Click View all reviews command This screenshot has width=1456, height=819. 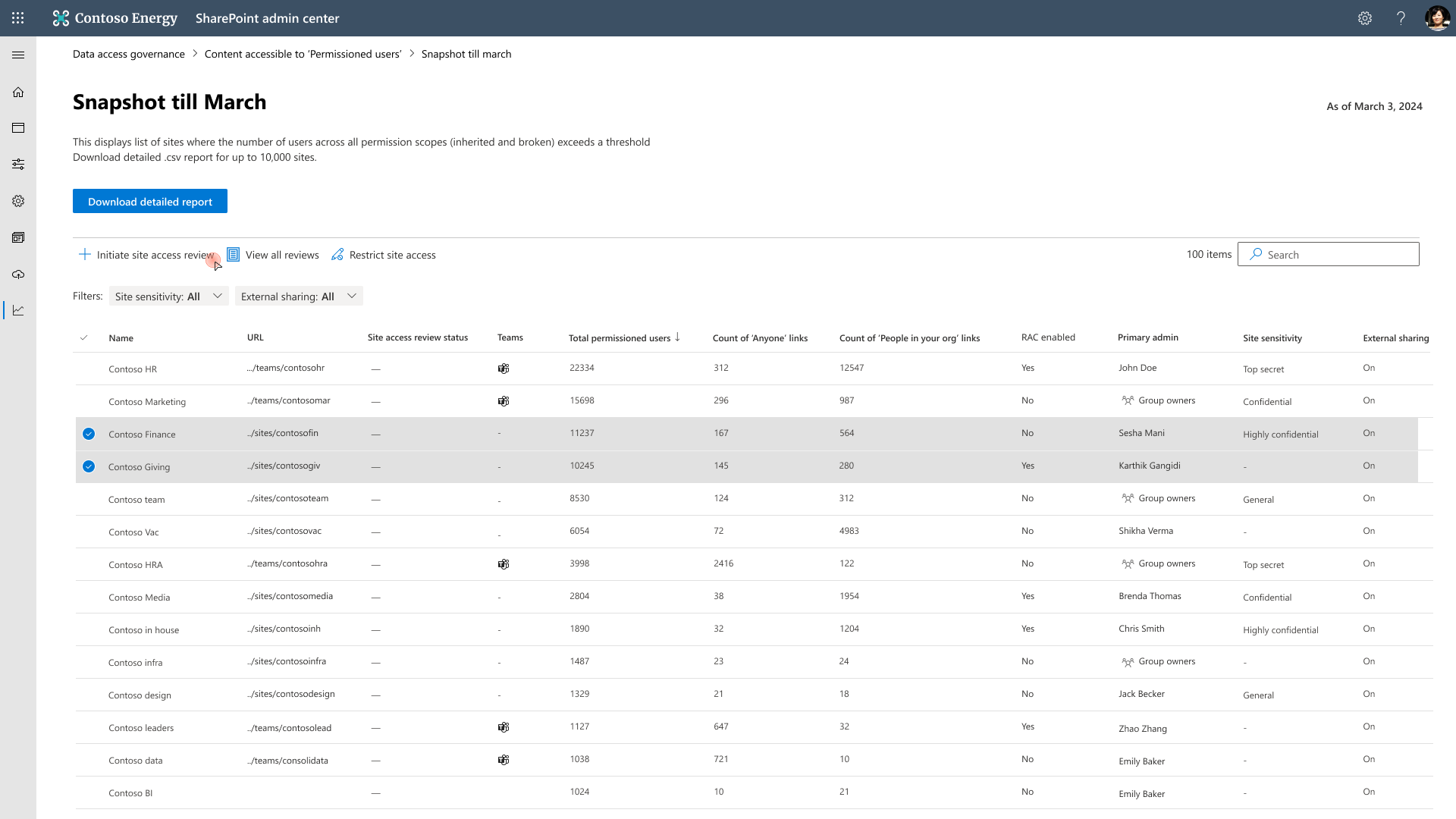(273, 255)
